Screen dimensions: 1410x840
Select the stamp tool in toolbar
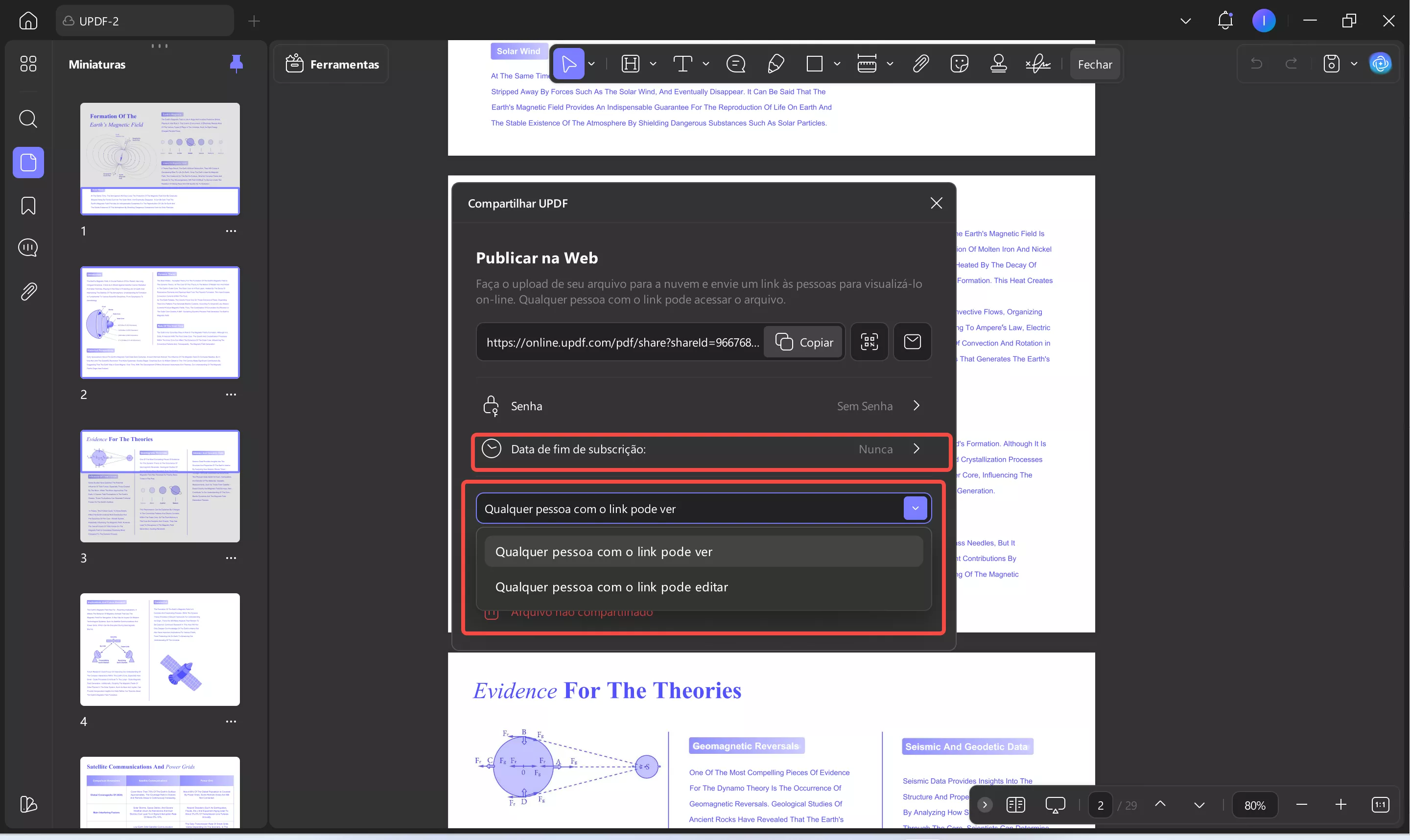click(x=998, y=64)
